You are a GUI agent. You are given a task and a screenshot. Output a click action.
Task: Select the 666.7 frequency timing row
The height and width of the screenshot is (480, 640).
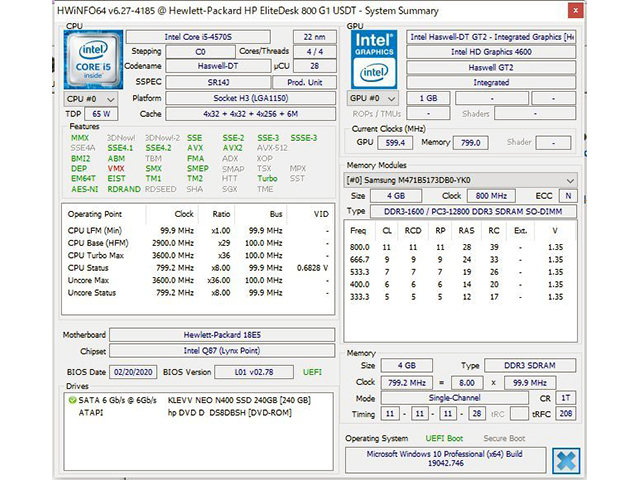(x=459, y=260)
